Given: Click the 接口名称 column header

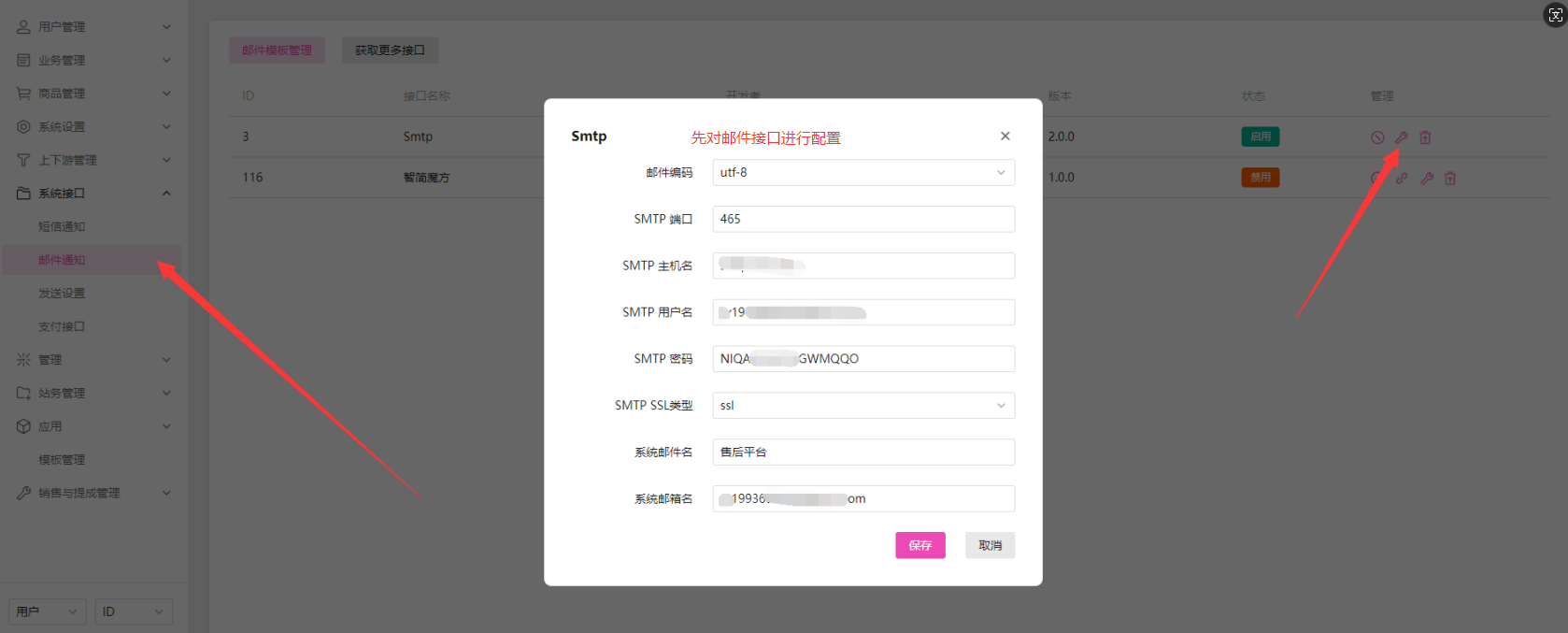Looking at the screenshot, I should [x=427, y=96].
